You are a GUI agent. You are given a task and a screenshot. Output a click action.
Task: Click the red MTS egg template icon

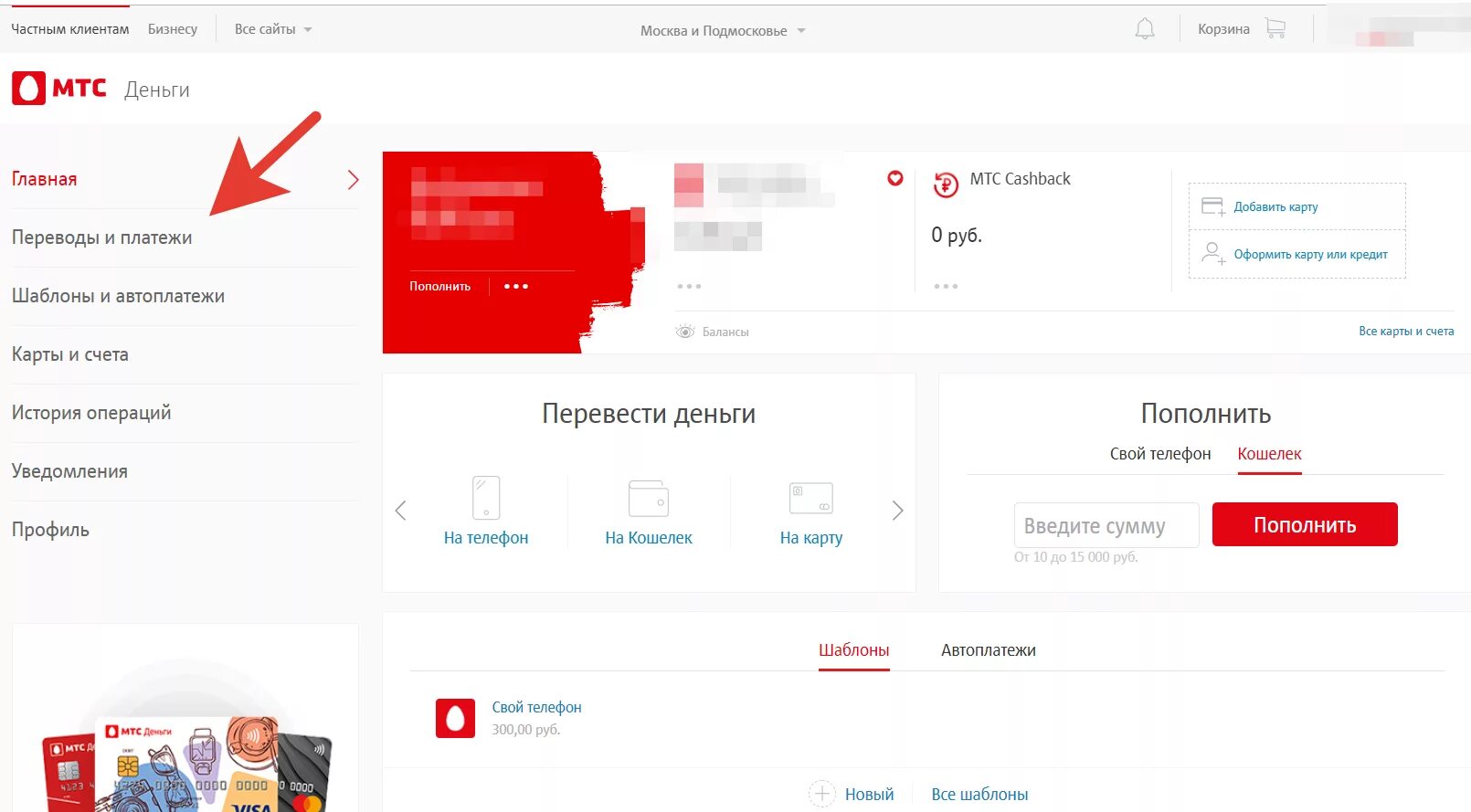click(455, 718)
